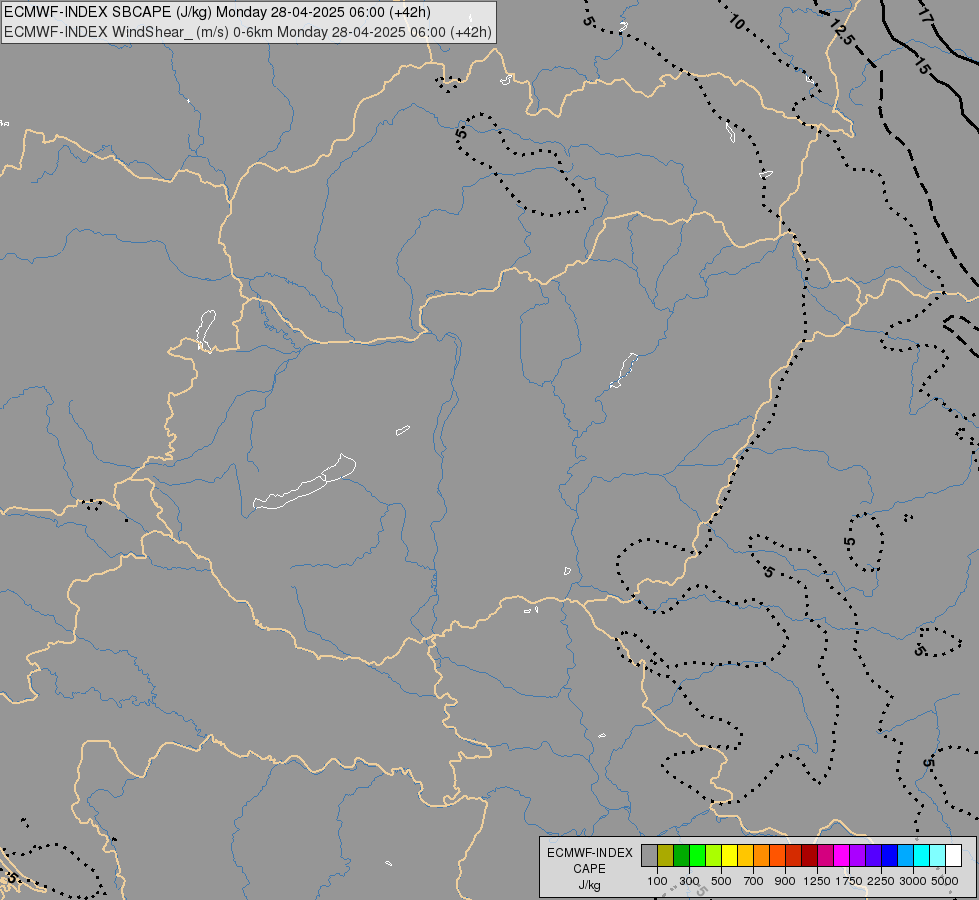Click the 'ECMWF-INDEX' label in the legend box

pos(590,853)
